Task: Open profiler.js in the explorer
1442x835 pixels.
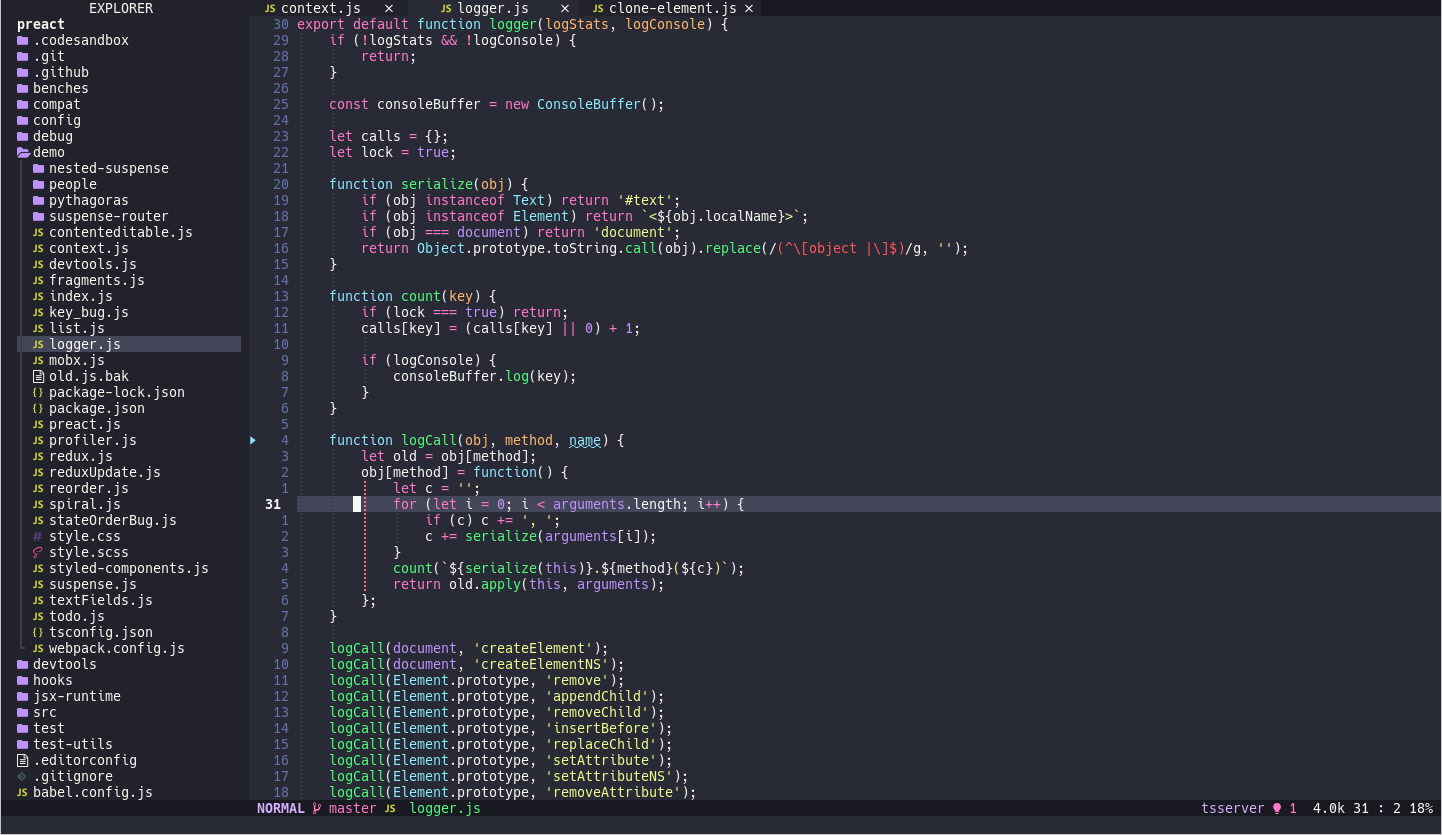Action: point(93,440)
